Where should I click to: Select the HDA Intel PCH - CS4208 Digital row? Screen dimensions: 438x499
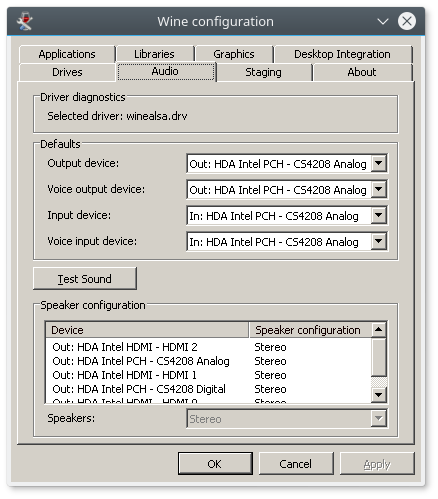(208, 389)
